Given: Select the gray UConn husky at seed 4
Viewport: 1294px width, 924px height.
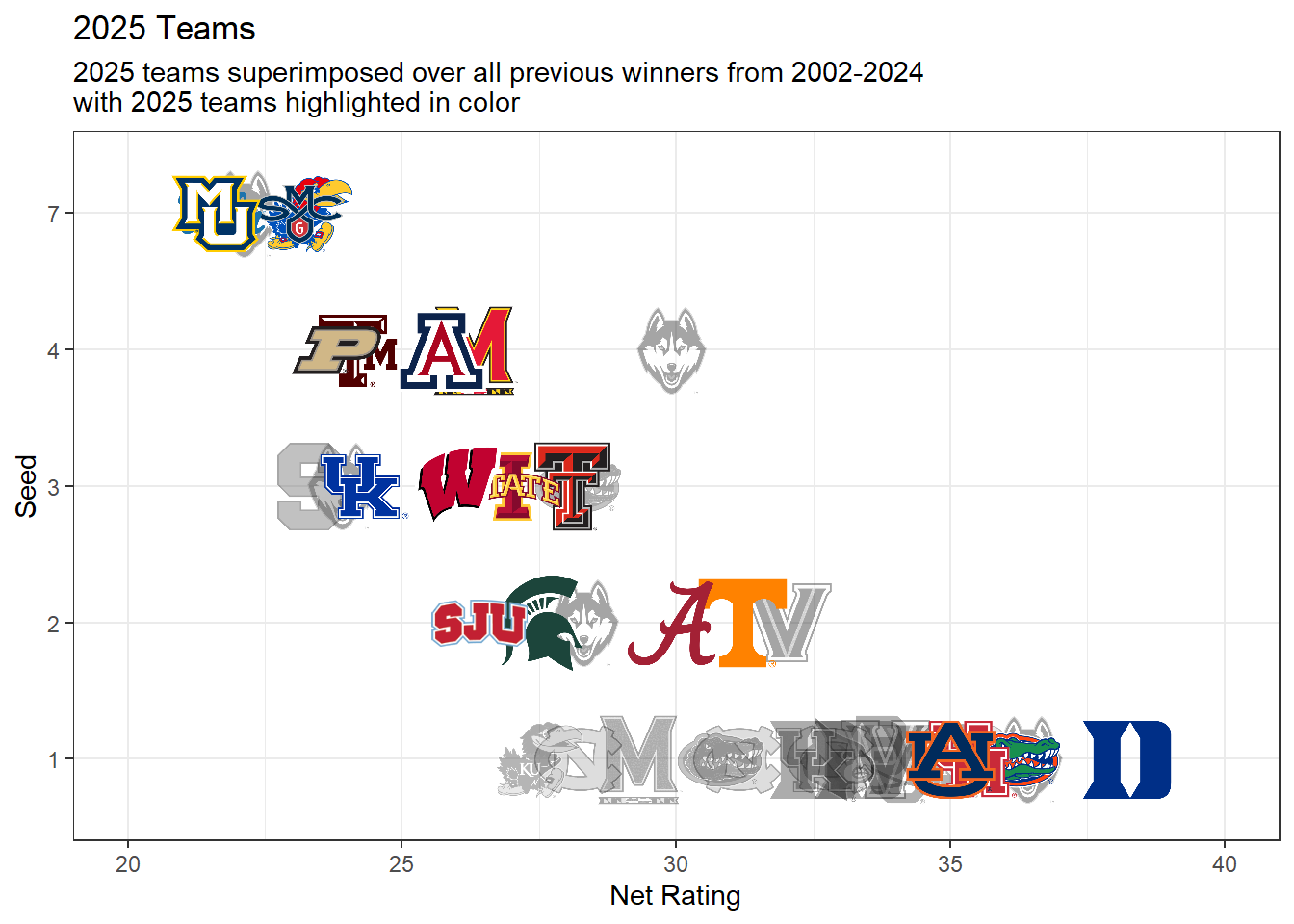Looking at the screenshot, I should pyautogui.click(x=671, y=350).
